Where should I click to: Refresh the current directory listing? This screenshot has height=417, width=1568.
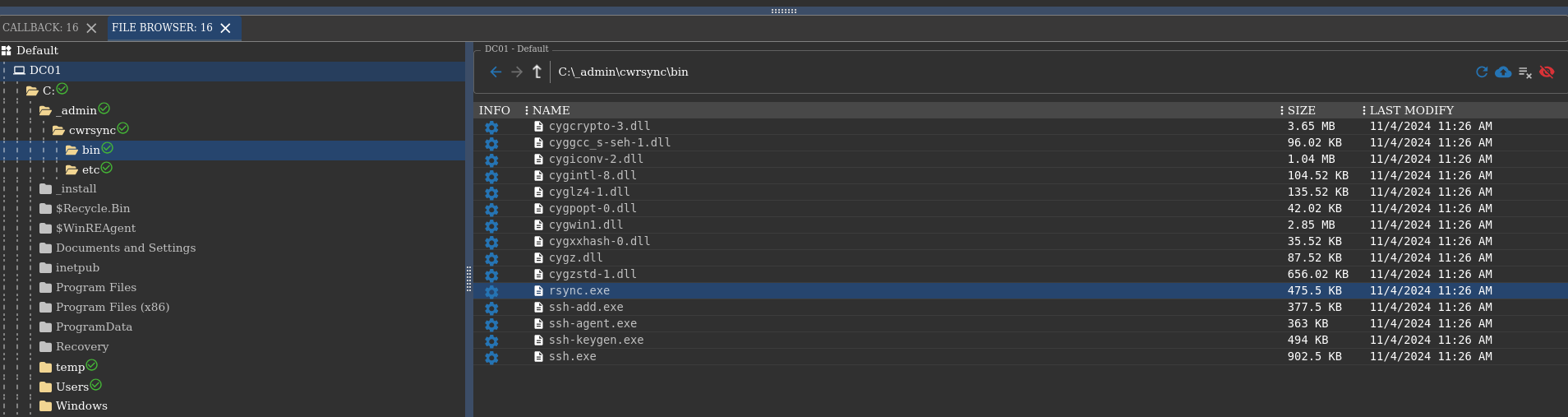pyautogui.click(x=1482, y=72)
